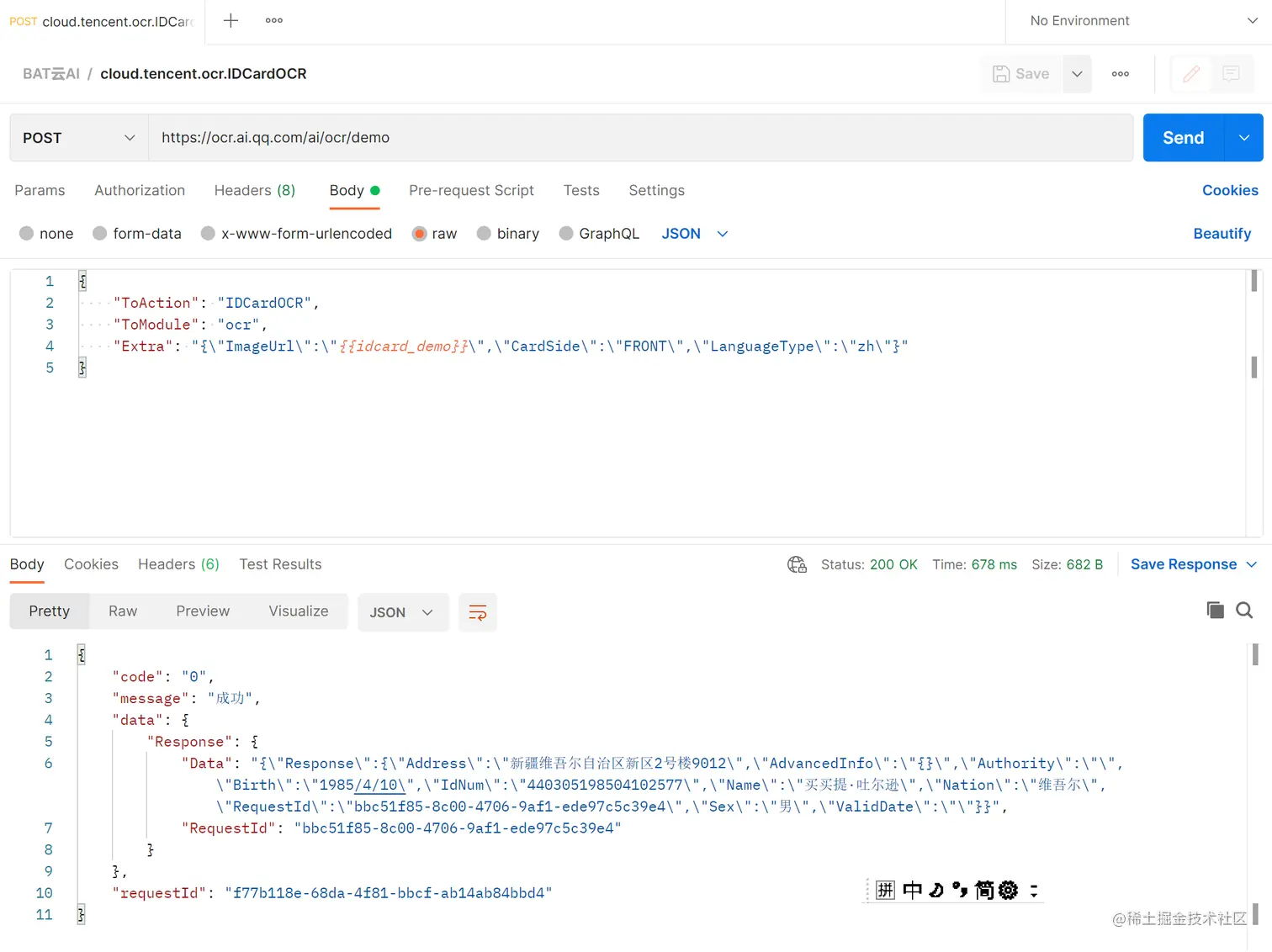
Task: Open response Headers (6) tab
Action: [178, 564]
